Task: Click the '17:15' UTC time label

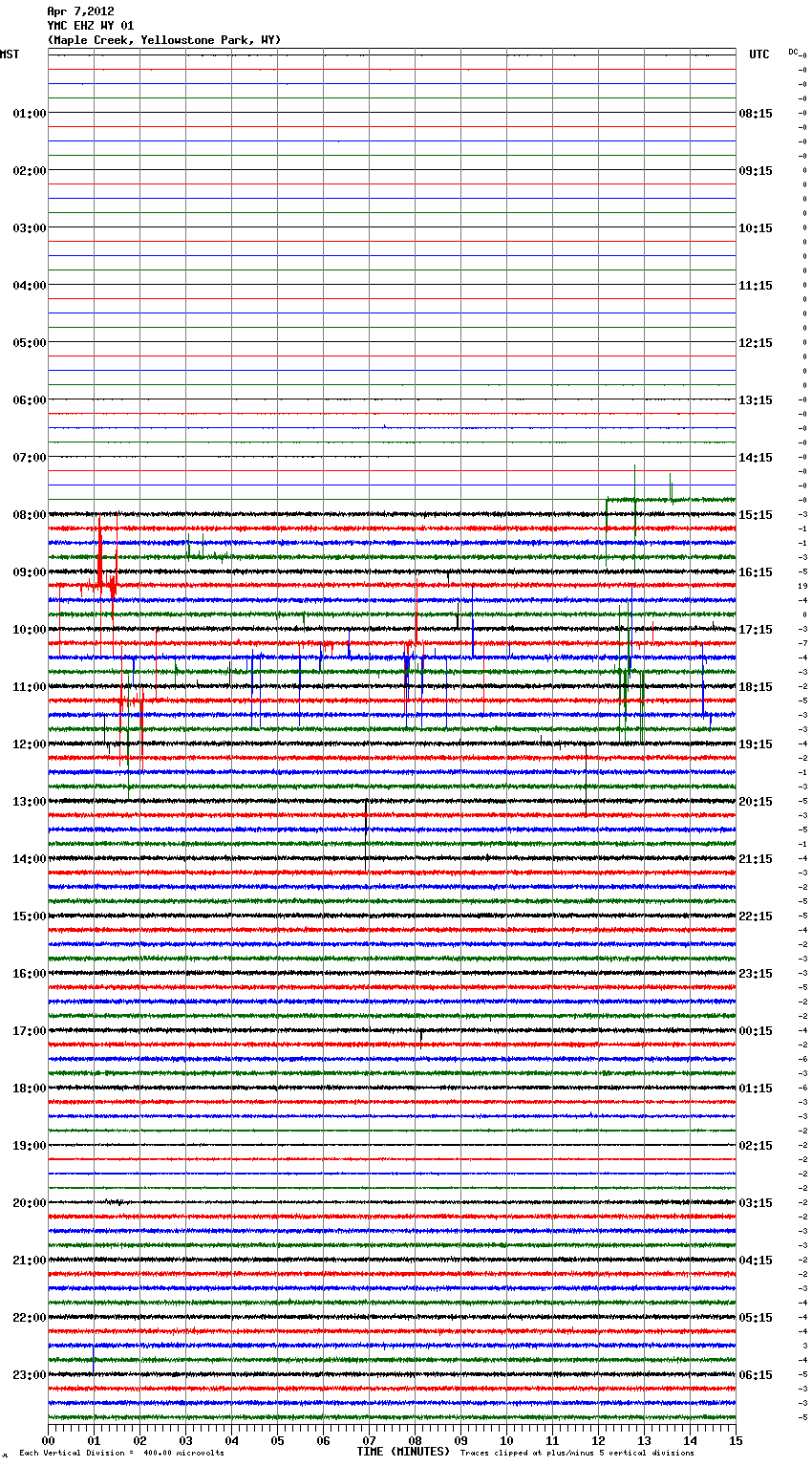Action: pyautogui.click(x=756, y=630)
